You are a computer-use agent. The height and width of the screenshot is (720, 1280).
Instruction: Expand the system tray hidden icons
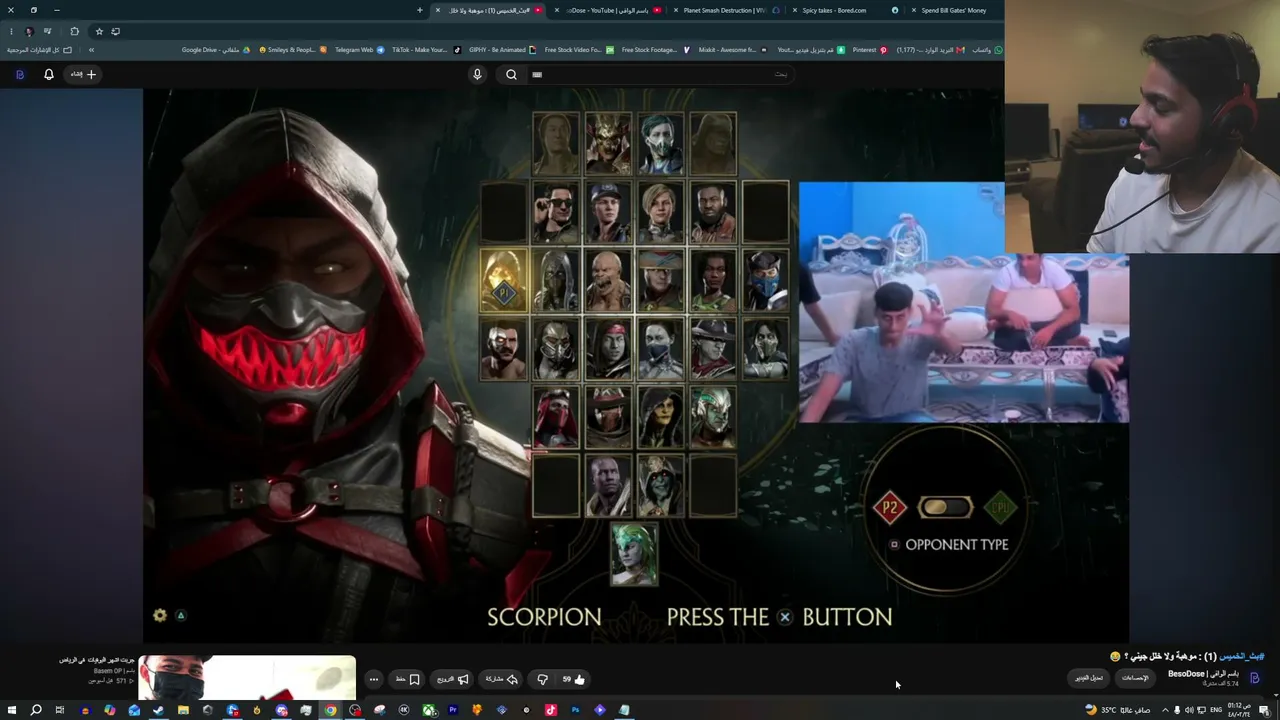point(1164,710)
